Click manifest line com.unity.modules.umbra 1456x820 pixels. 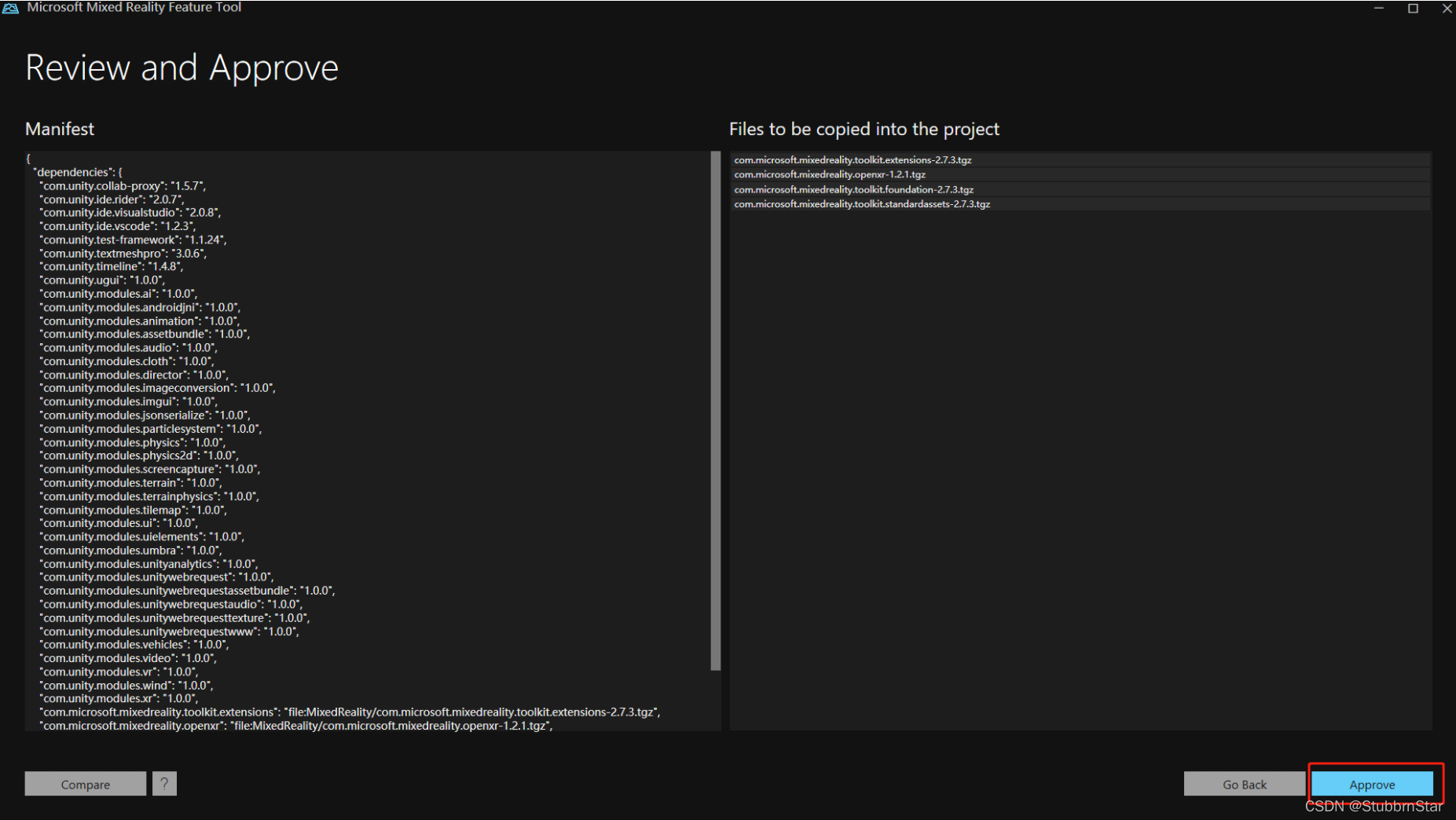pyautogui.click(x=130, y=551)
